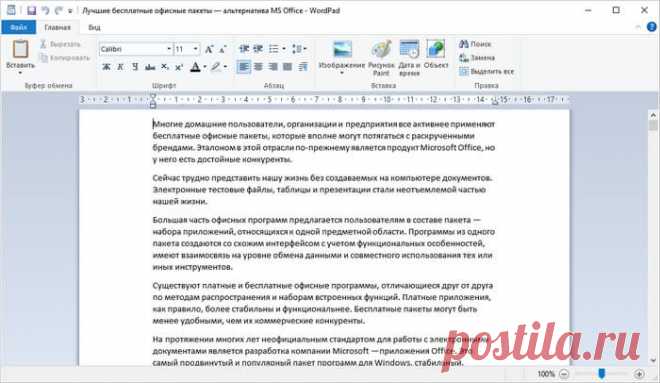660x383 pixels.
Task: Click the Вырезать cut button
Action: [60, 44]
